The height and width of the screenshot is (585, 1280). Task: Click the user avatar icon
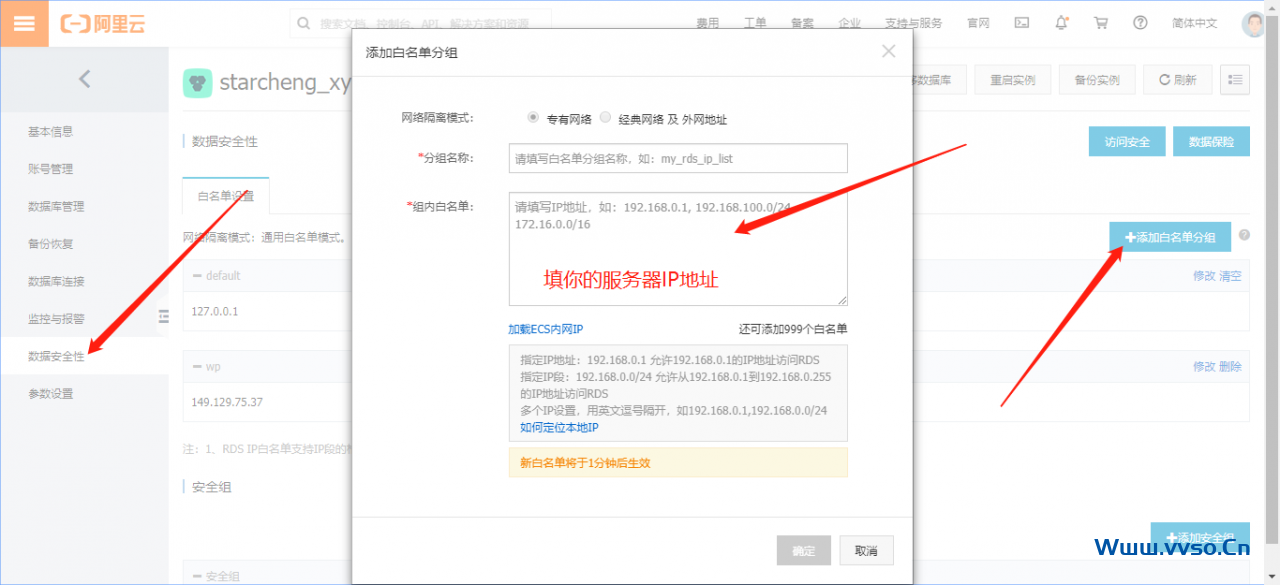[x=1253, y=24]
